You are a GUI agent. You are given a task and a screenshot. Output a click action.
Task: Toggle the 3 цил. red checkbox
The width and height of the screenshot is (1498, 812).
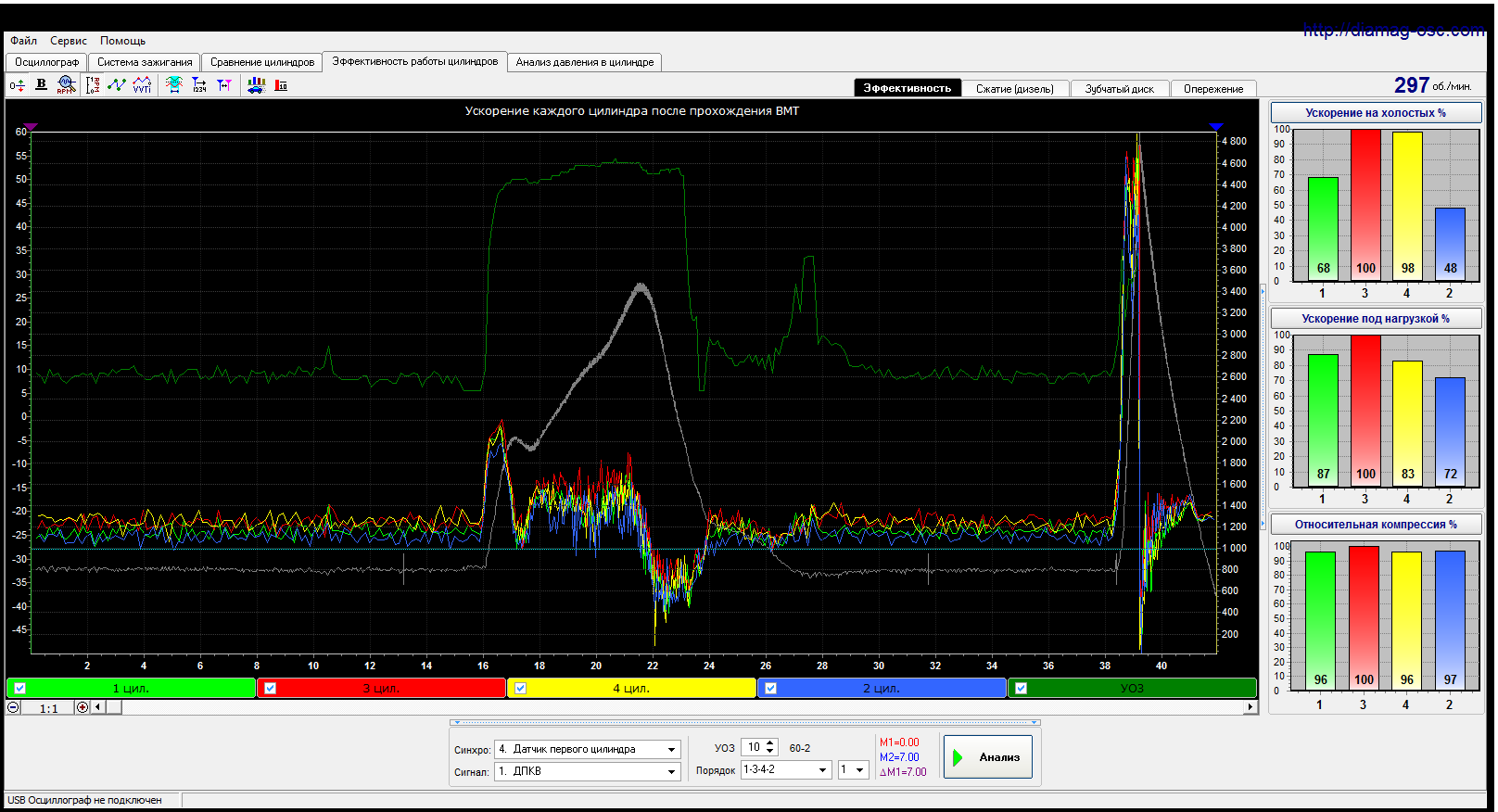270,688
